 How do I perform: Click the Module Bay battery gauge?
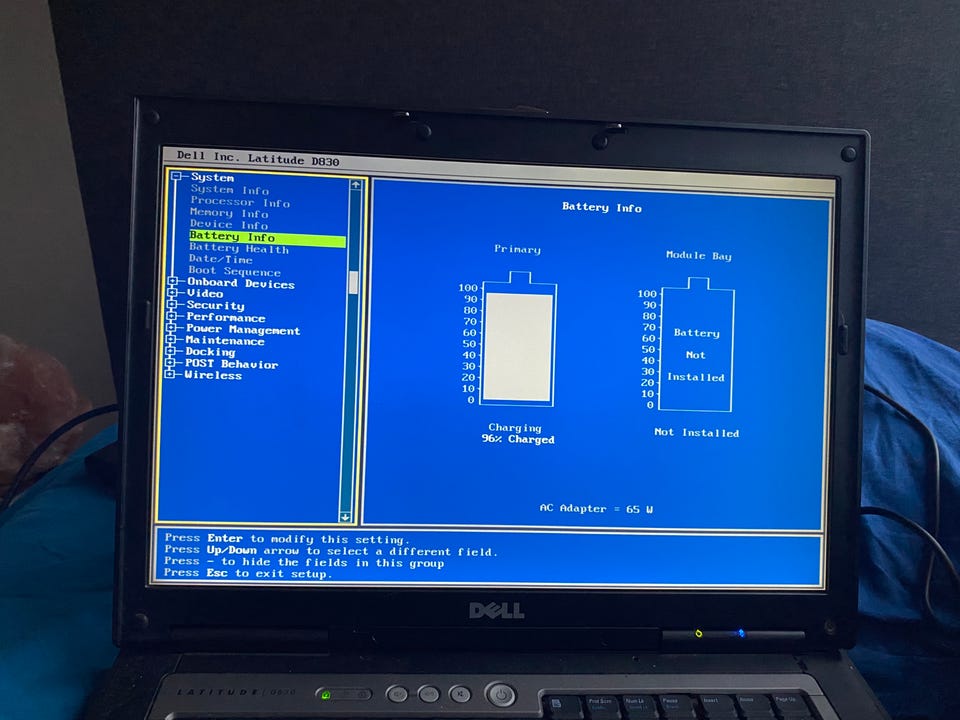click(696, 345)
